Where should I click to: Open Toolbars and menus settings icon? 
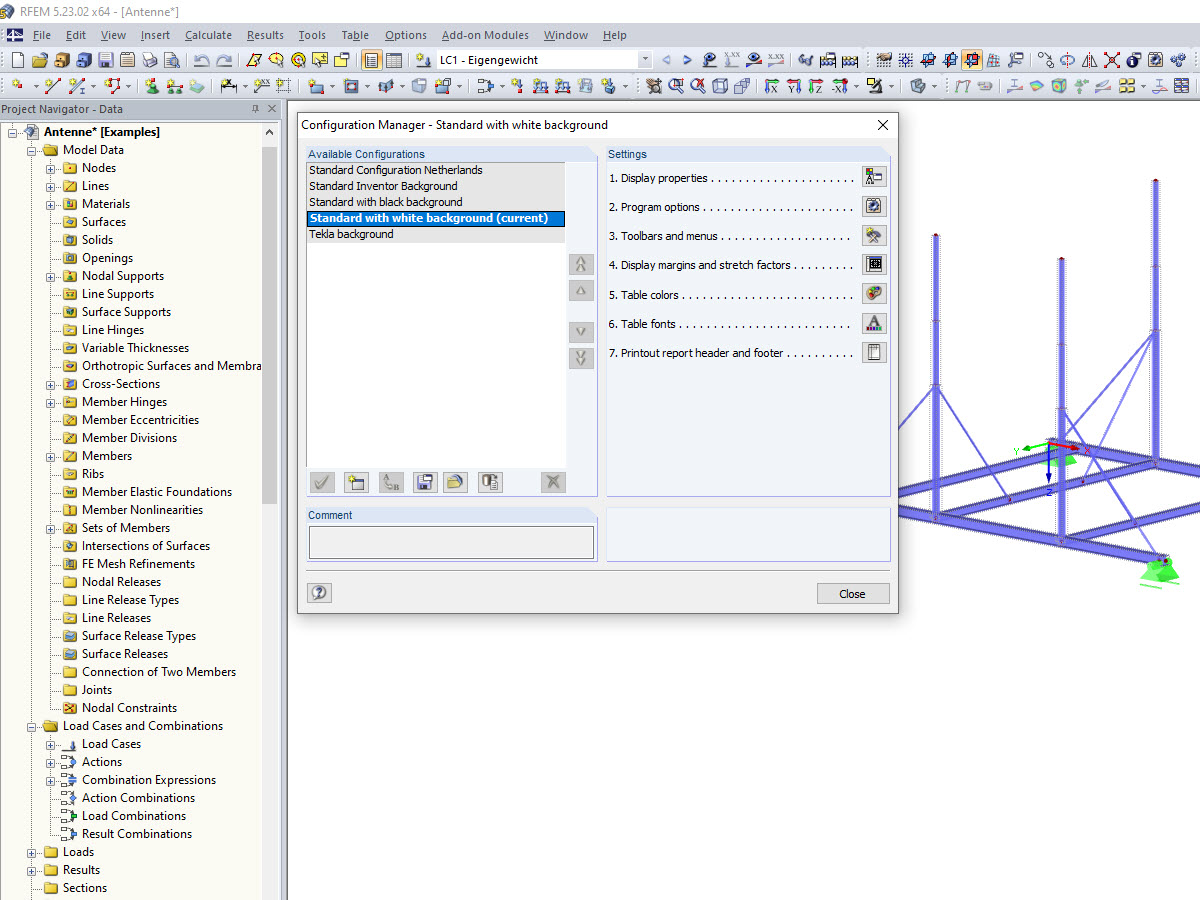pyautogui.click(x=874, y=236)
